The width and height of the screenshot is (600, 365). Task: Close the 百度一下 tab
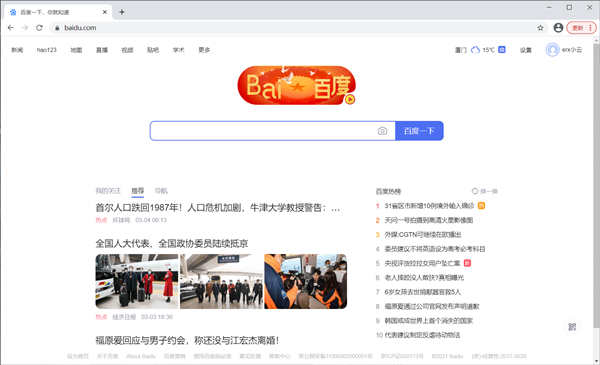click(x=105, y=12)
